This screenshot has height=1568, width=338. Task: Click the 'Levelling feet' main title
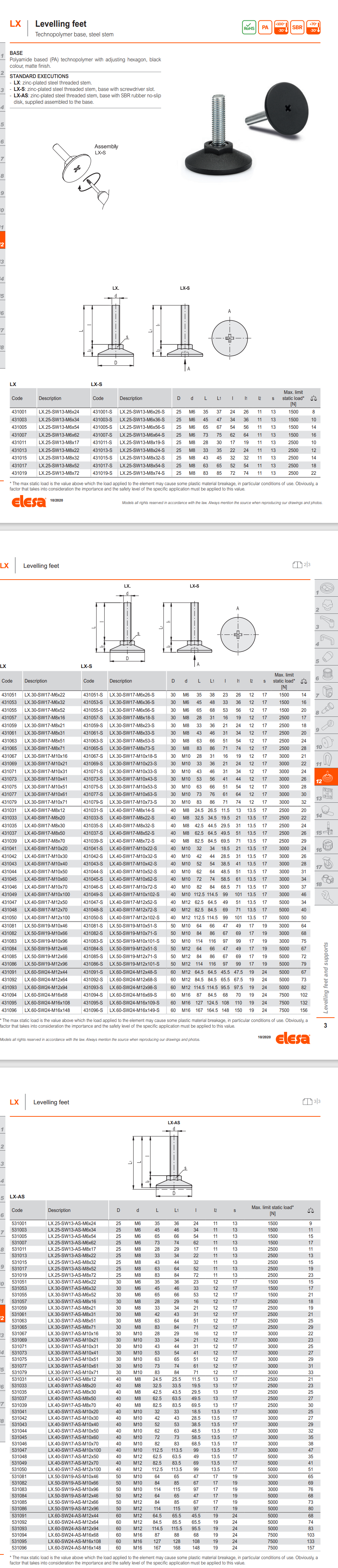pyautogui.click(x=61, y=24)
